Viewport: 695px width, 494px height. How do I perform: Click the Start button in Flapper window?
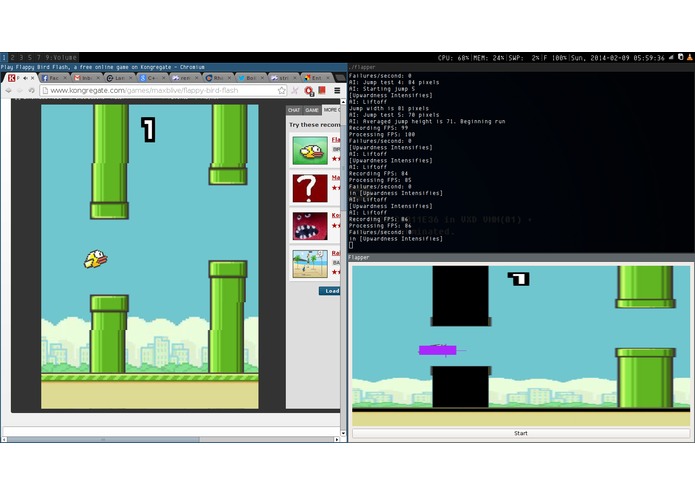click(x=521, y=433)
